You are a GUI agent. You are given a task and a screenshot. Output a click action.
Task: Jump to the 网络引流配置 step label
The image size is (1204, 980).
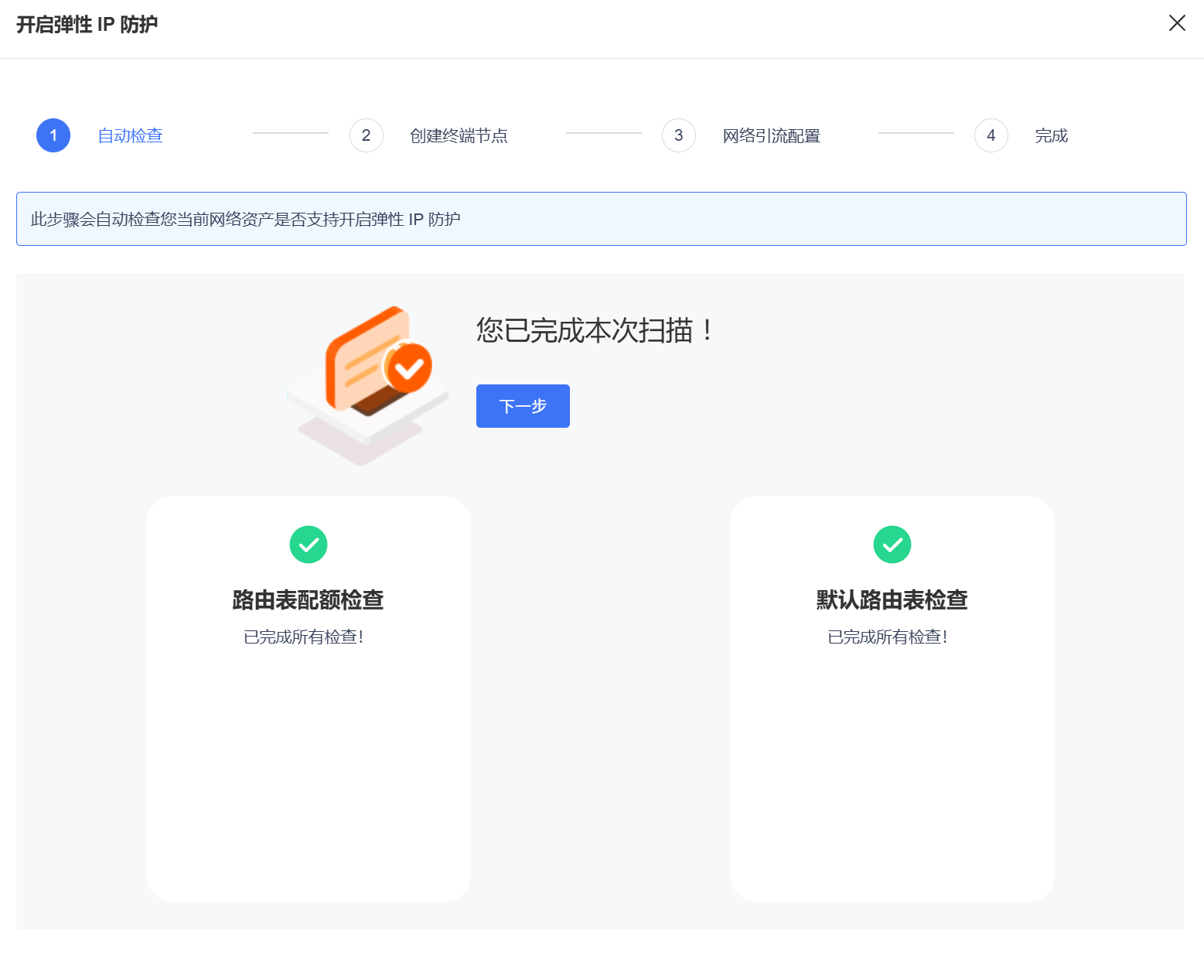click(x=771, y=136)
